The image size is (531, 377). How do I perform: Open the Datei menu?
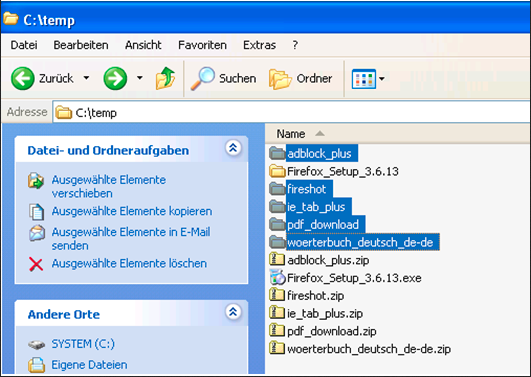click(24, 45)
